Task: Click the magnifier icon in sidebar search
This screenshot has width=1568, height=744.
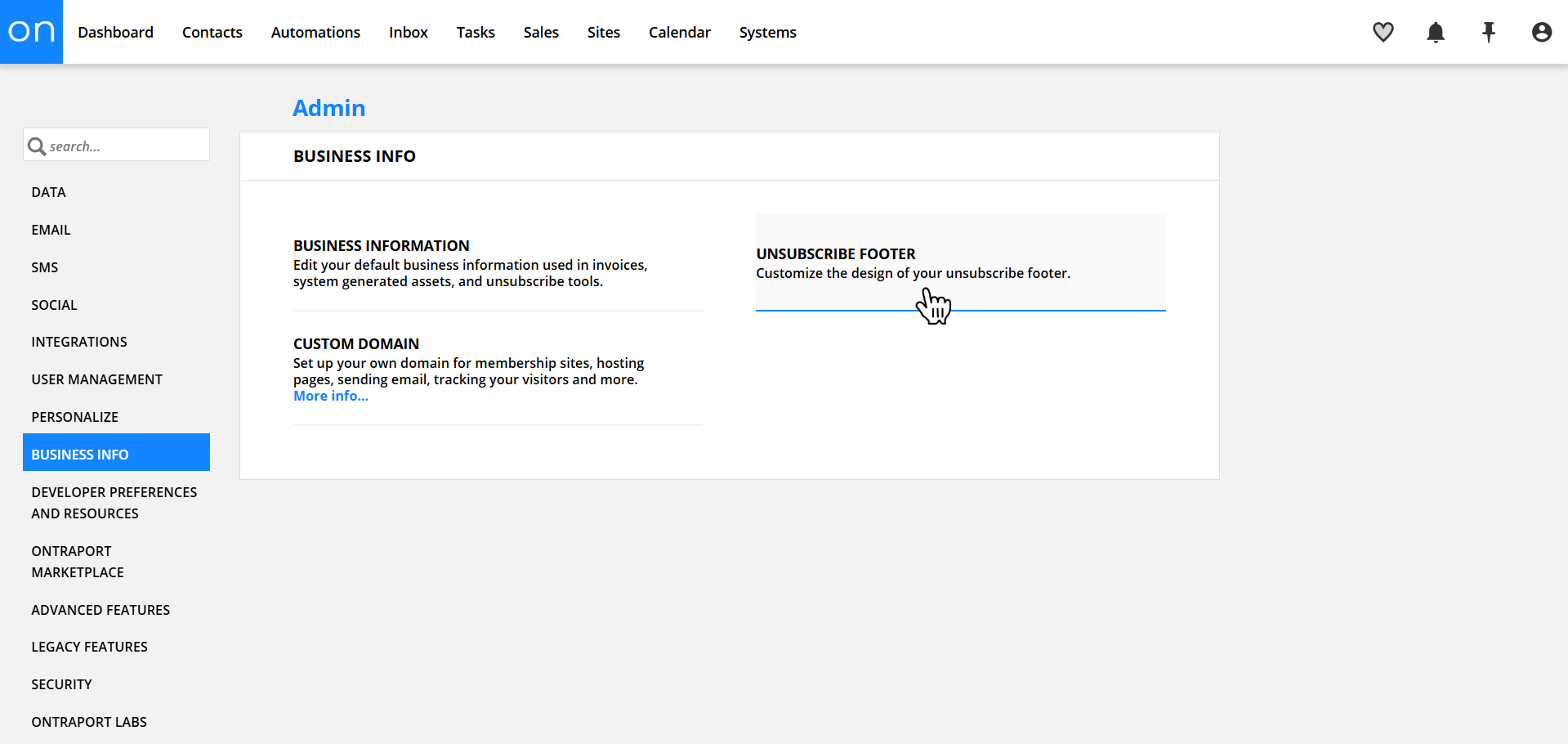Action: click(37, 146)
